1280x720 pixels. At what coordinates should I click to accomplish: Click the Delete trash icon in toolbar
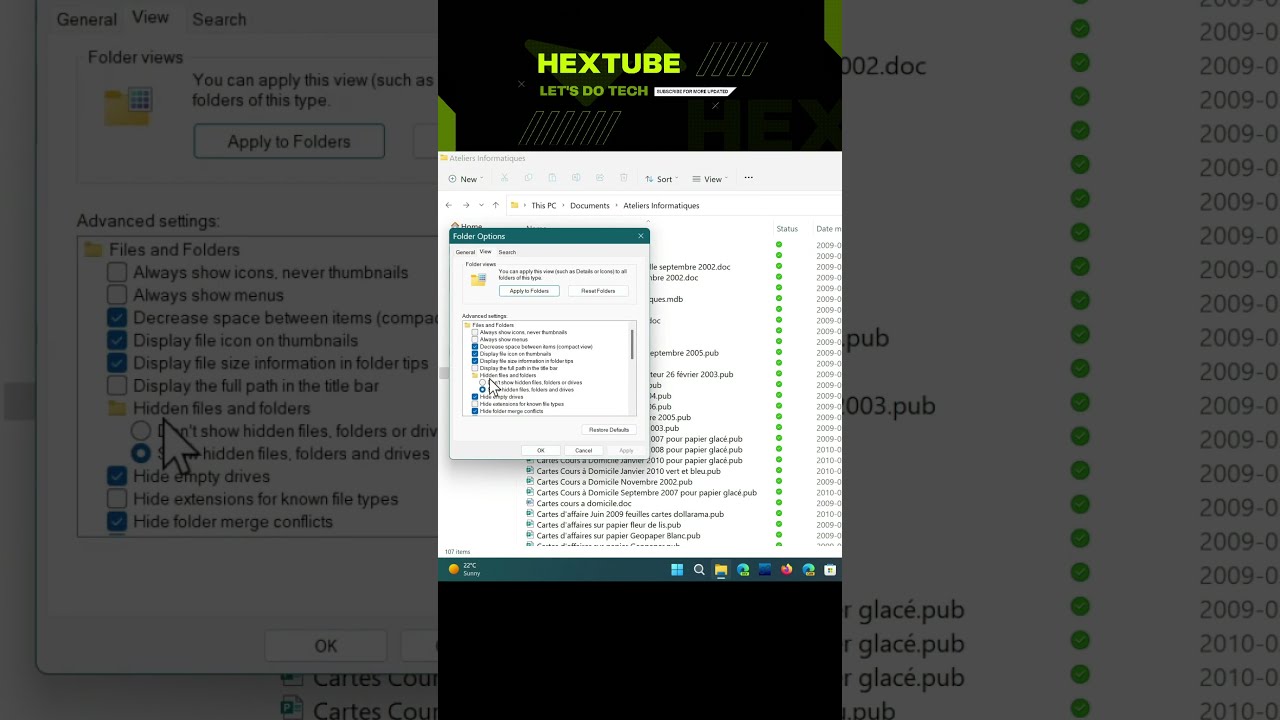624,178
